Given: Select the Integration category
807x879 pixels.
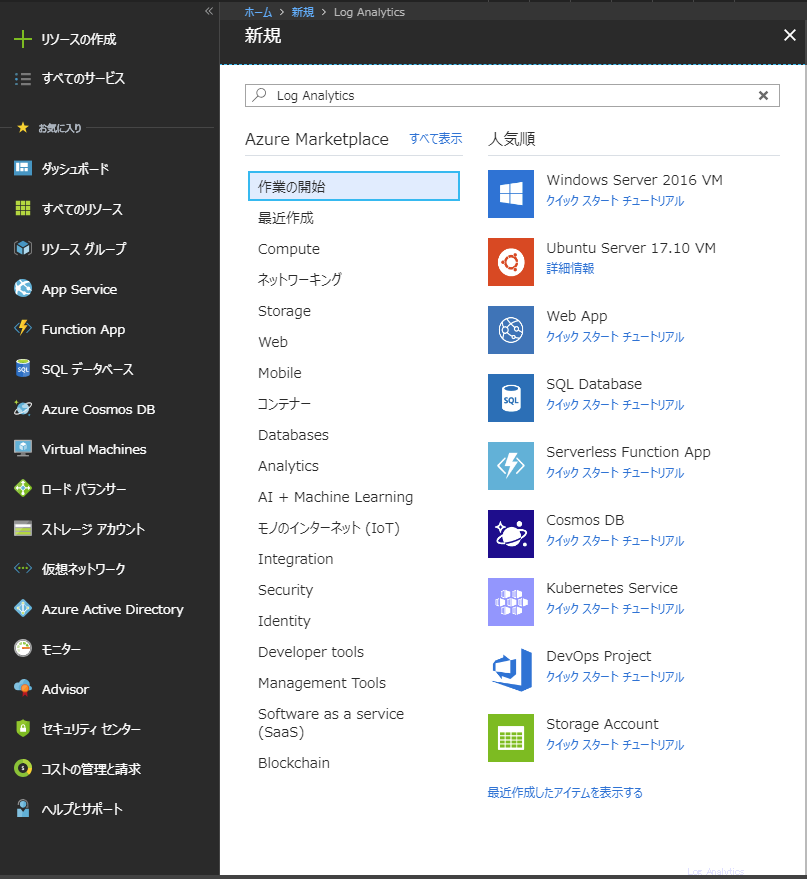Looking at the screenshot, I should click(x=295, y=559).
